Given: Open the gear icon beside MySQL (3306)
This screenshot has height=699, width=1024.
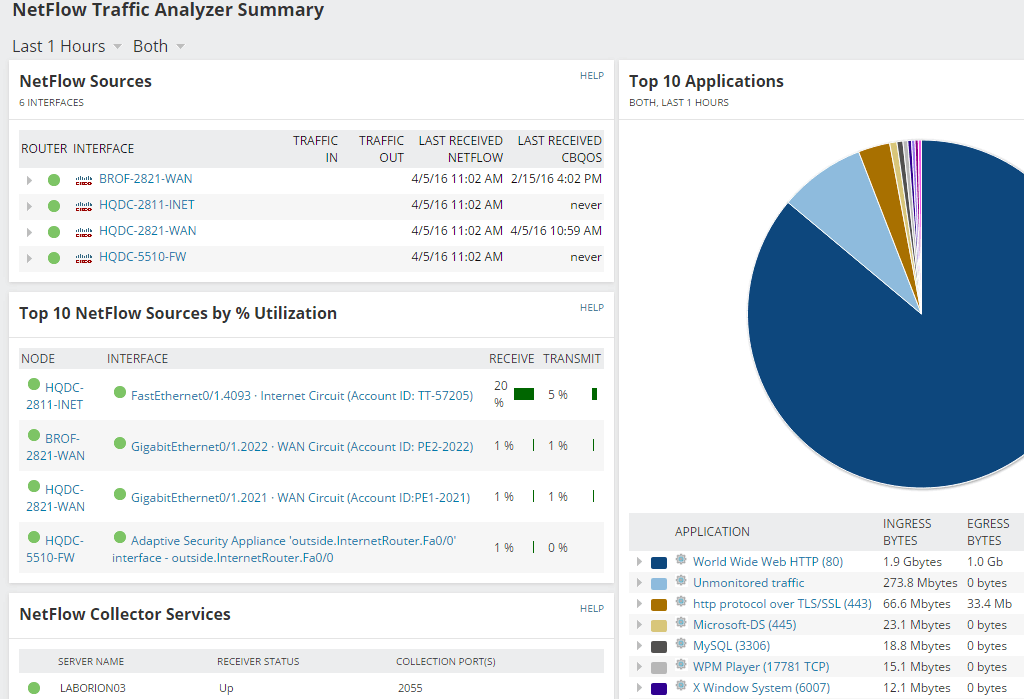Looking at the screenshot, I should coord(679,645).
